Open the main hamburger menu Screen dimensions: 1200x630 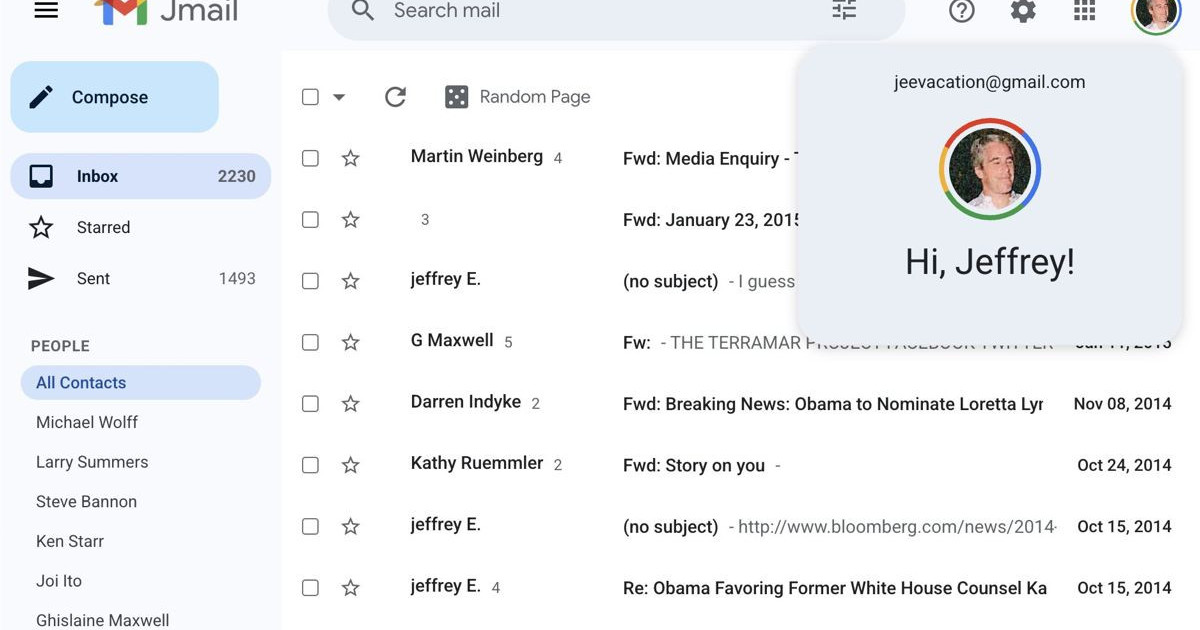(46, 11)
